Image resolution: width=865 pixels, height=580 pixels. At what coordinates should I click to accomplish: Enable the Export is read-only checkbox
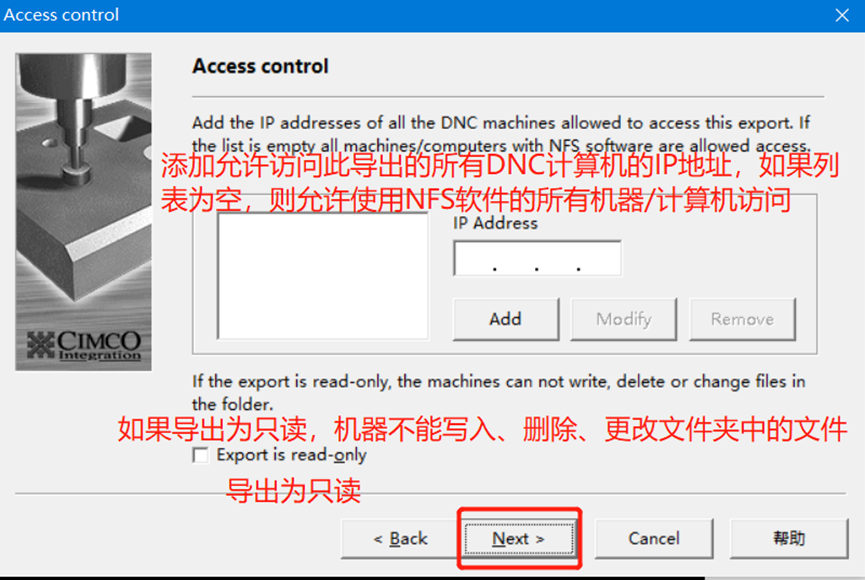(201, 455)
